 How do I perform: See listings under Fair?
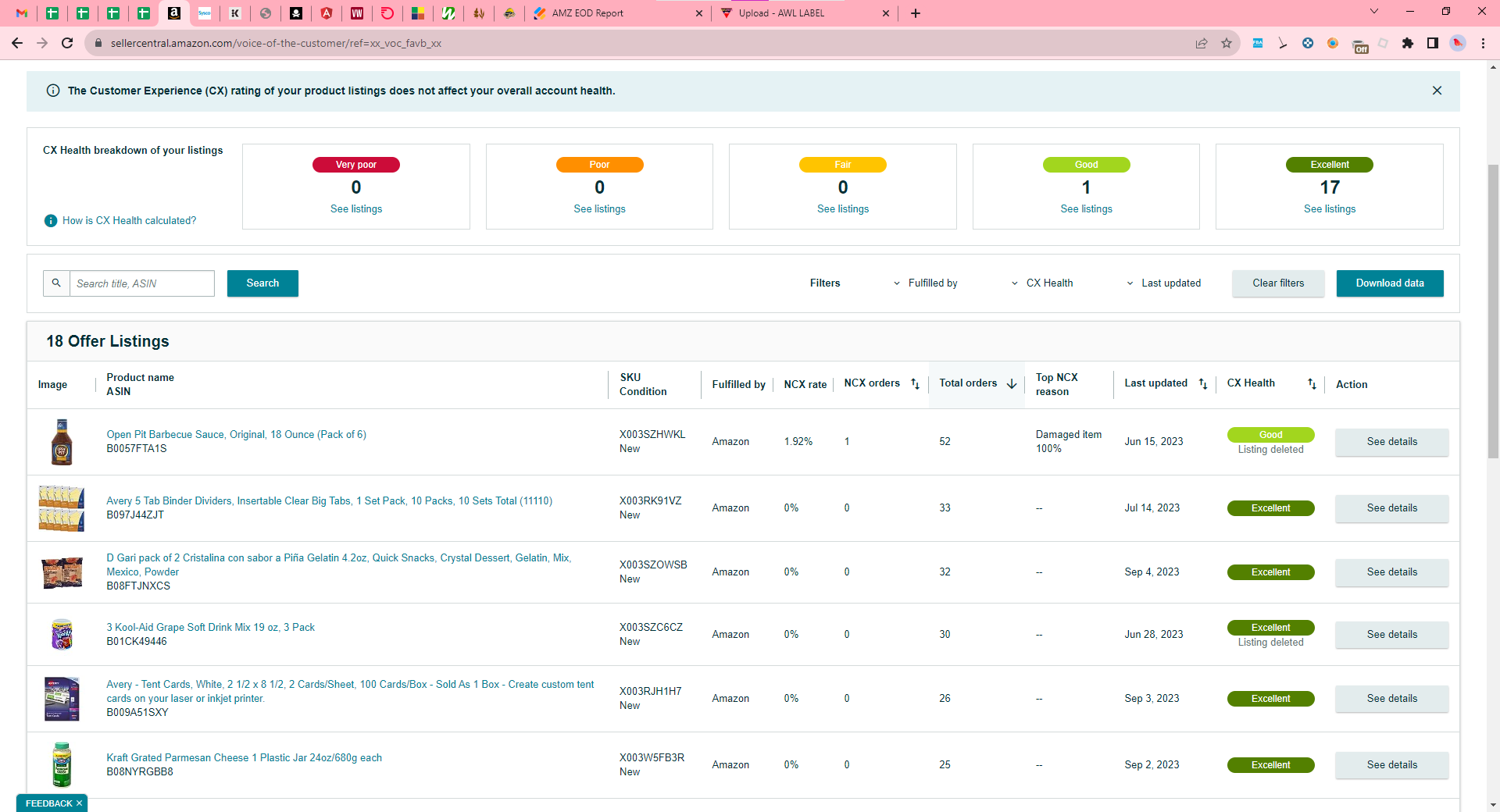pos(843,209)
